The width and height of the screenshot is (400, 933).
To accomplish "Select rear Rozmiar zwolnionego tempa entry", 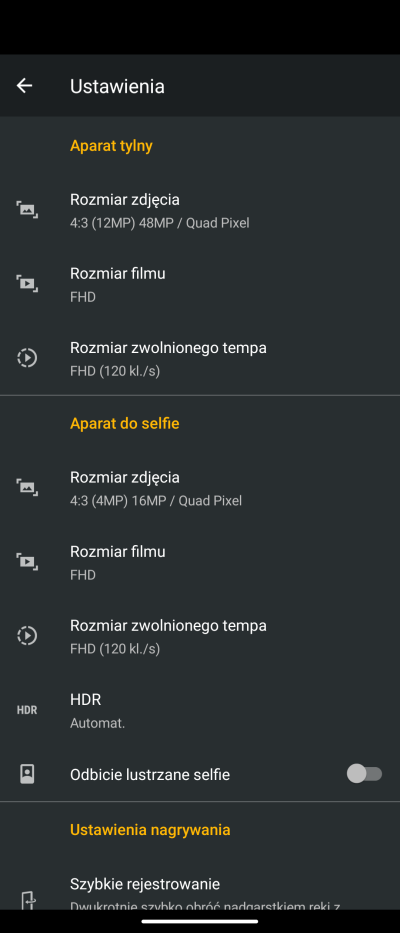I will click(x=200, y=358).
